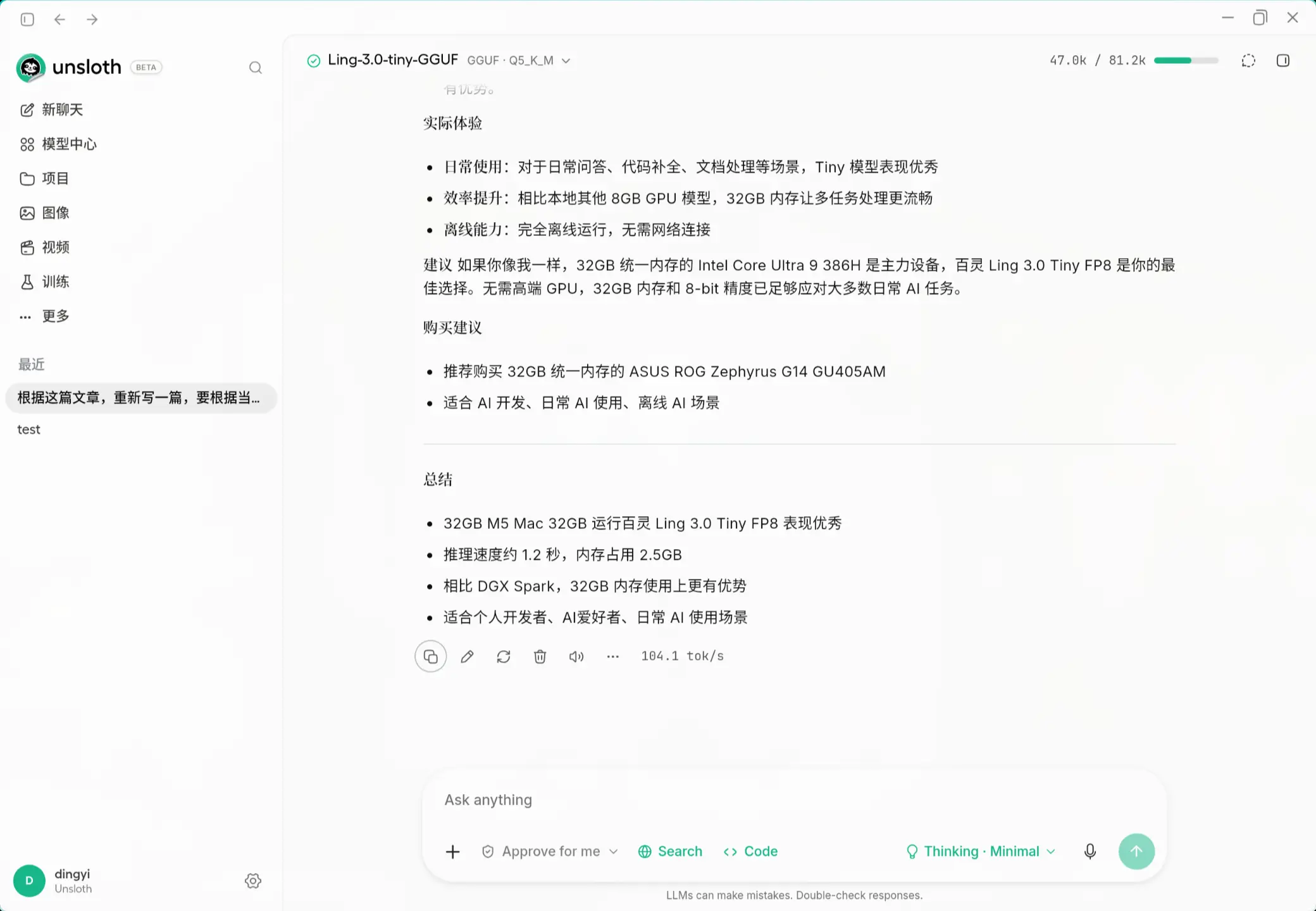Screen dimensions: 1316x911
Task: Click the context usage progress bar
Action: point(1186,61)
